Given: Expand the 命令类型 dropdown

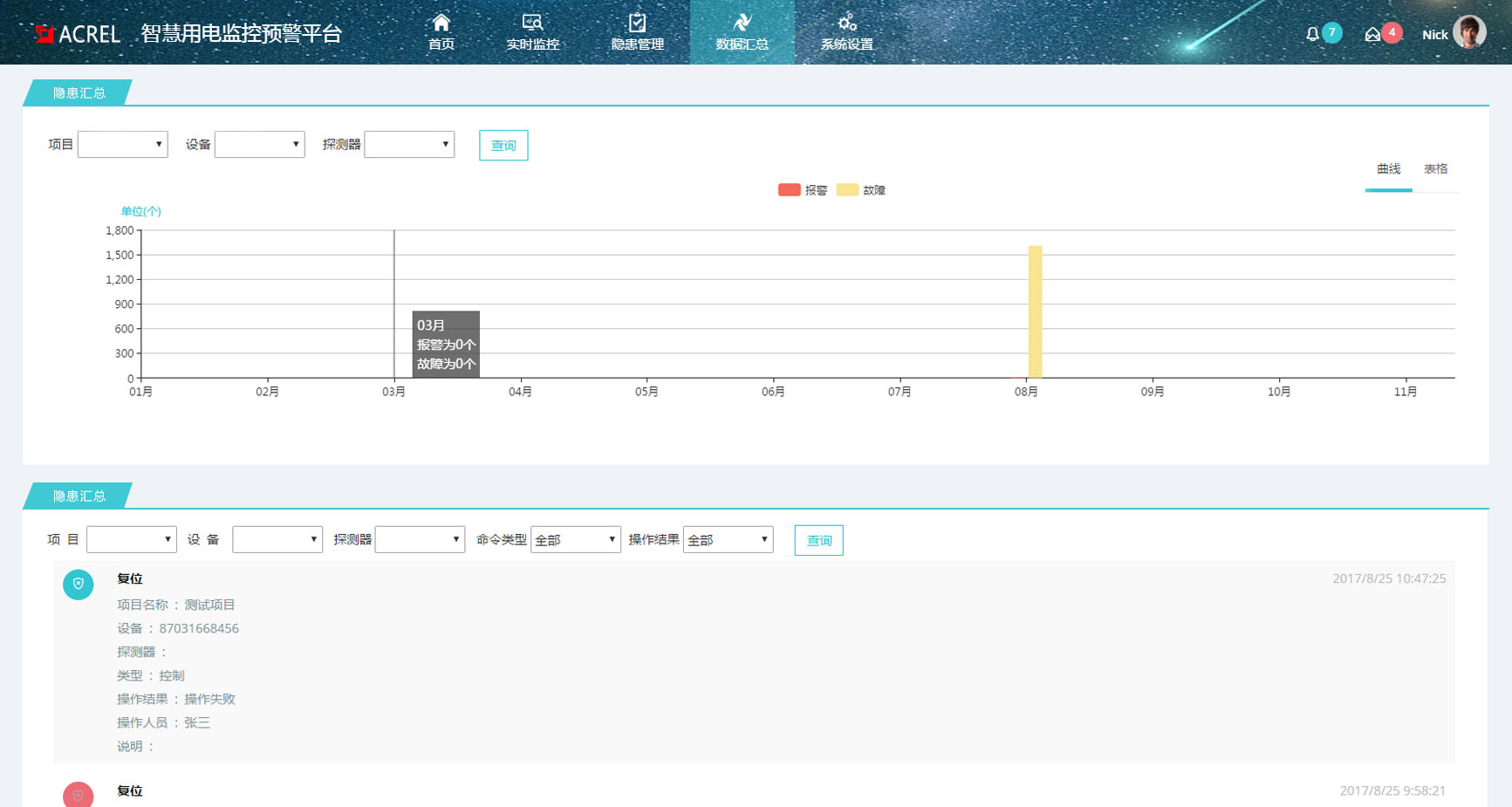Looking at the screenshot, I should pyautogui.click(x=575, y=540).
